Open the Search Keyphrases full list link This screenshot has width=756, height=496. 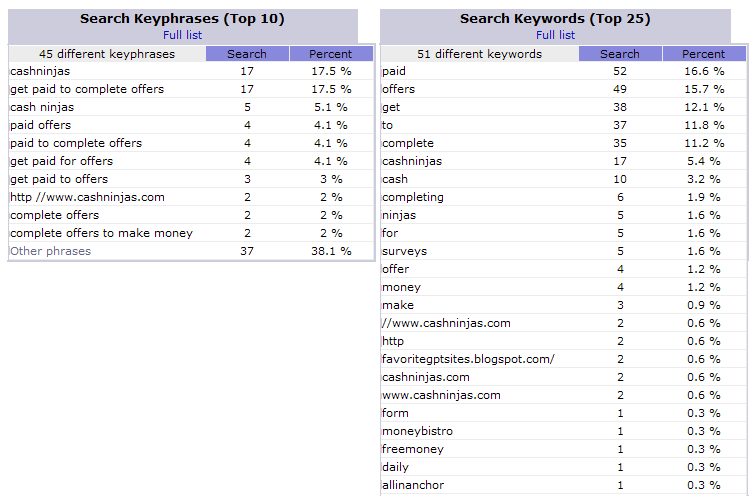point(182,35)
